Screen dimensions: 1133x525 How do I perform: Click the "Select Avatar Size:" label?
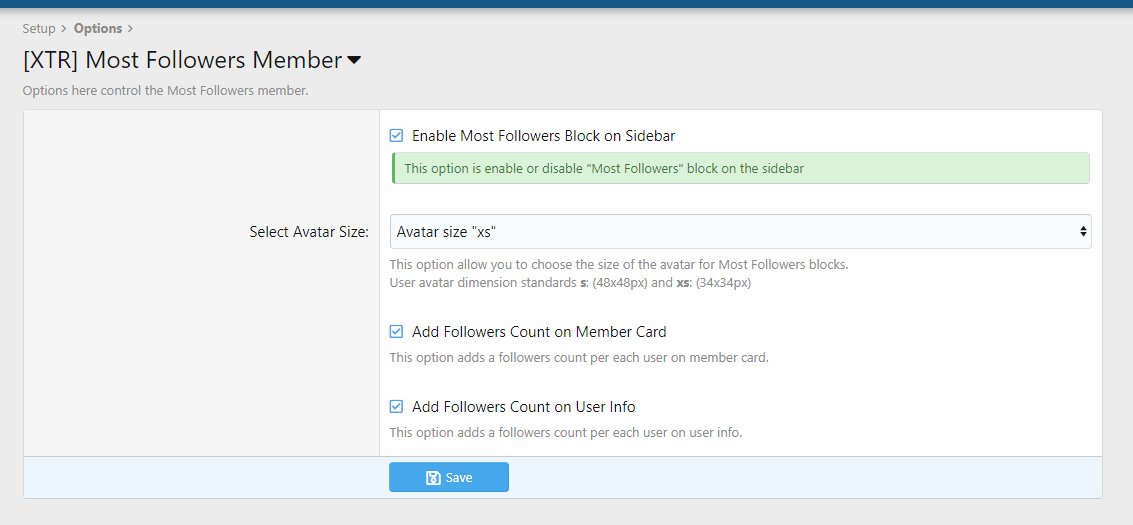pos(309,232)
